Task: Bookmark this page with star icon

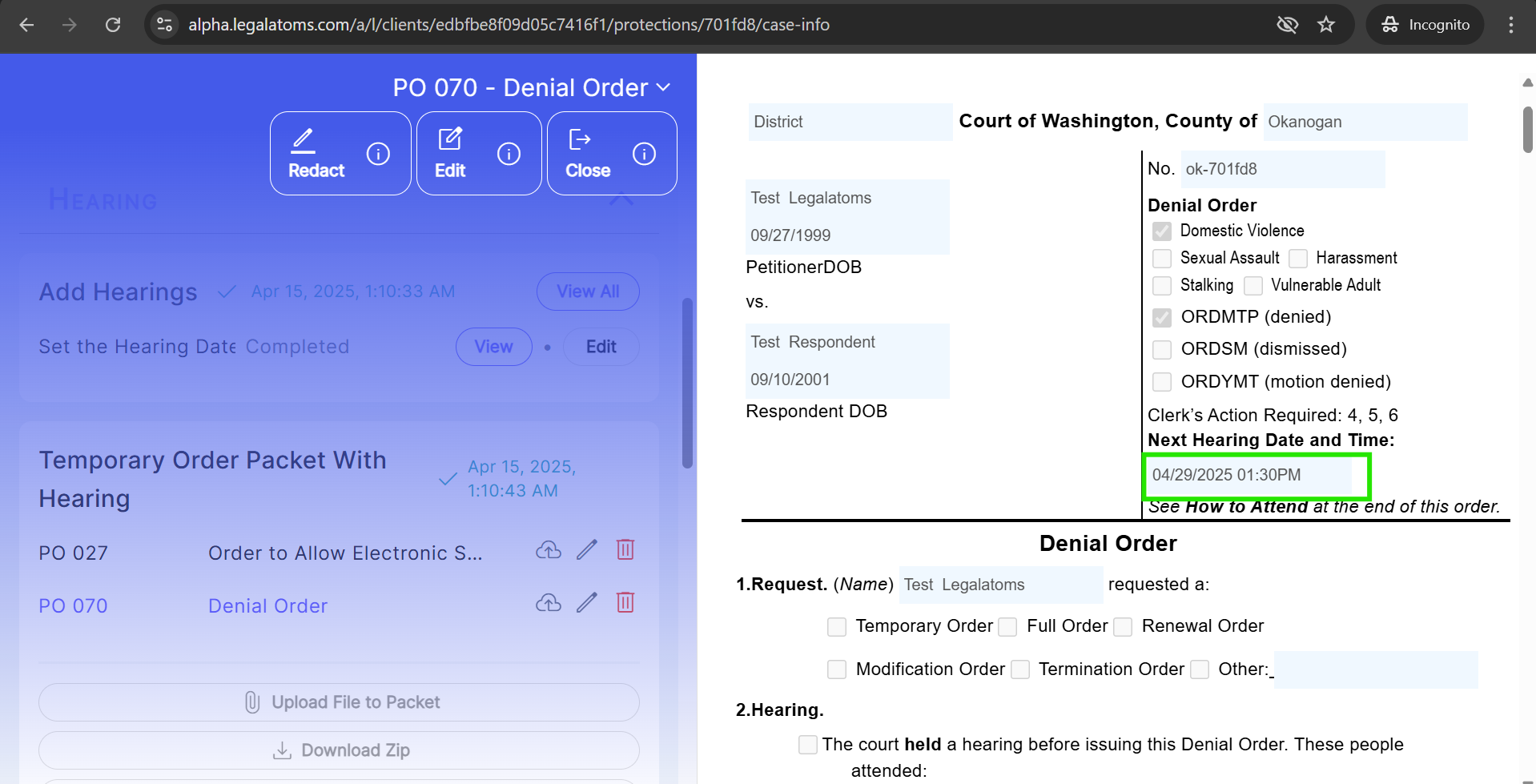Action: pyautogui.click(x=1326, y=25)
